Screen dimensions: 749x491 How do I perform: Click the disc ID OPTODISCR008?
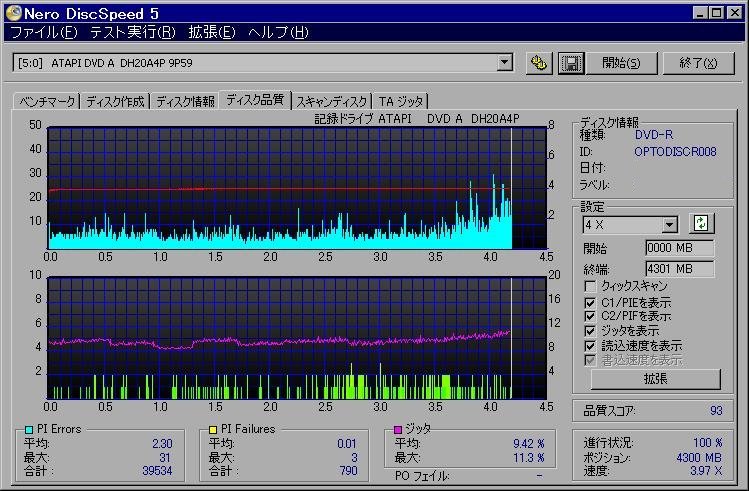675,152
